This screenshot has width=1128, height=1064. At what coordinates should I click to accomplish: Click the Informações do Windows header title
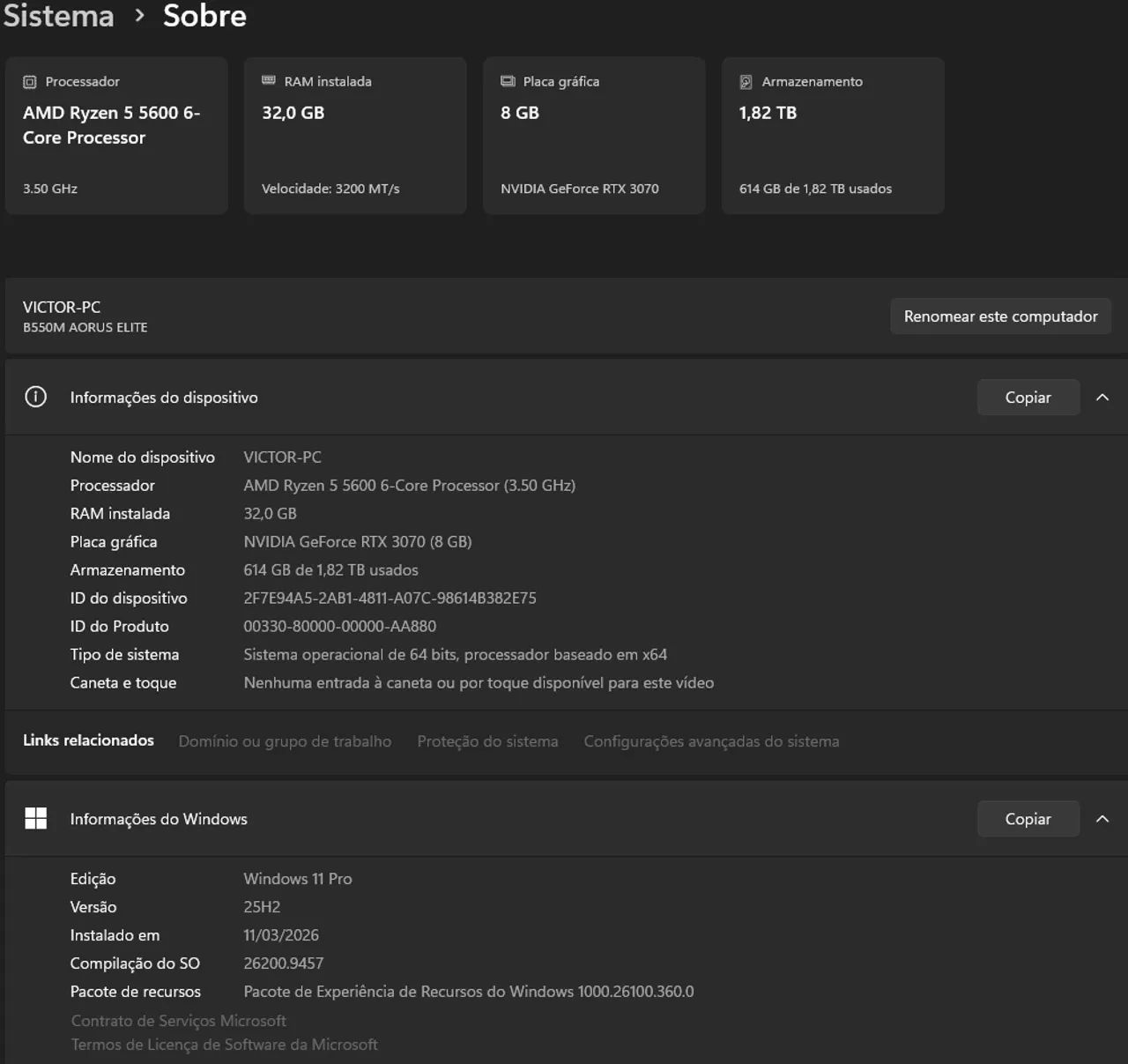(159, 819)
